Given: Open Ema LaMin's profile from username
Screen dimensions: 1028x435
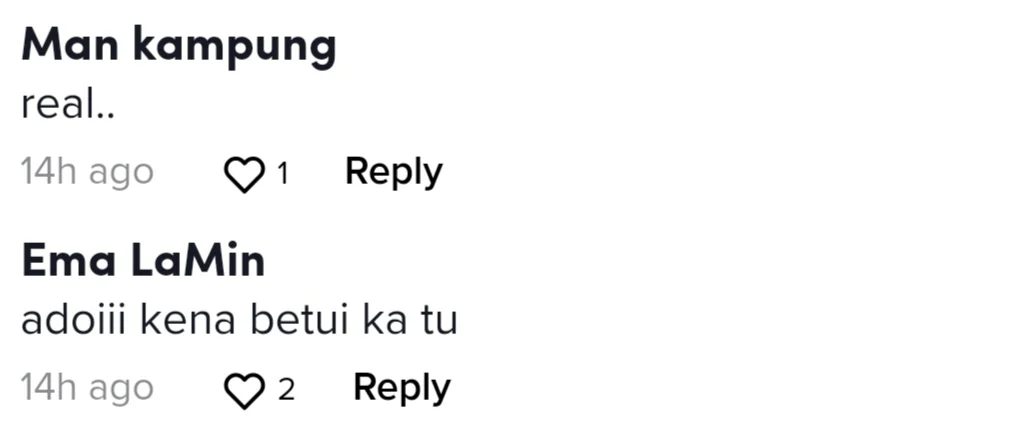Looking at the screenshot, I should click(144, 260).
